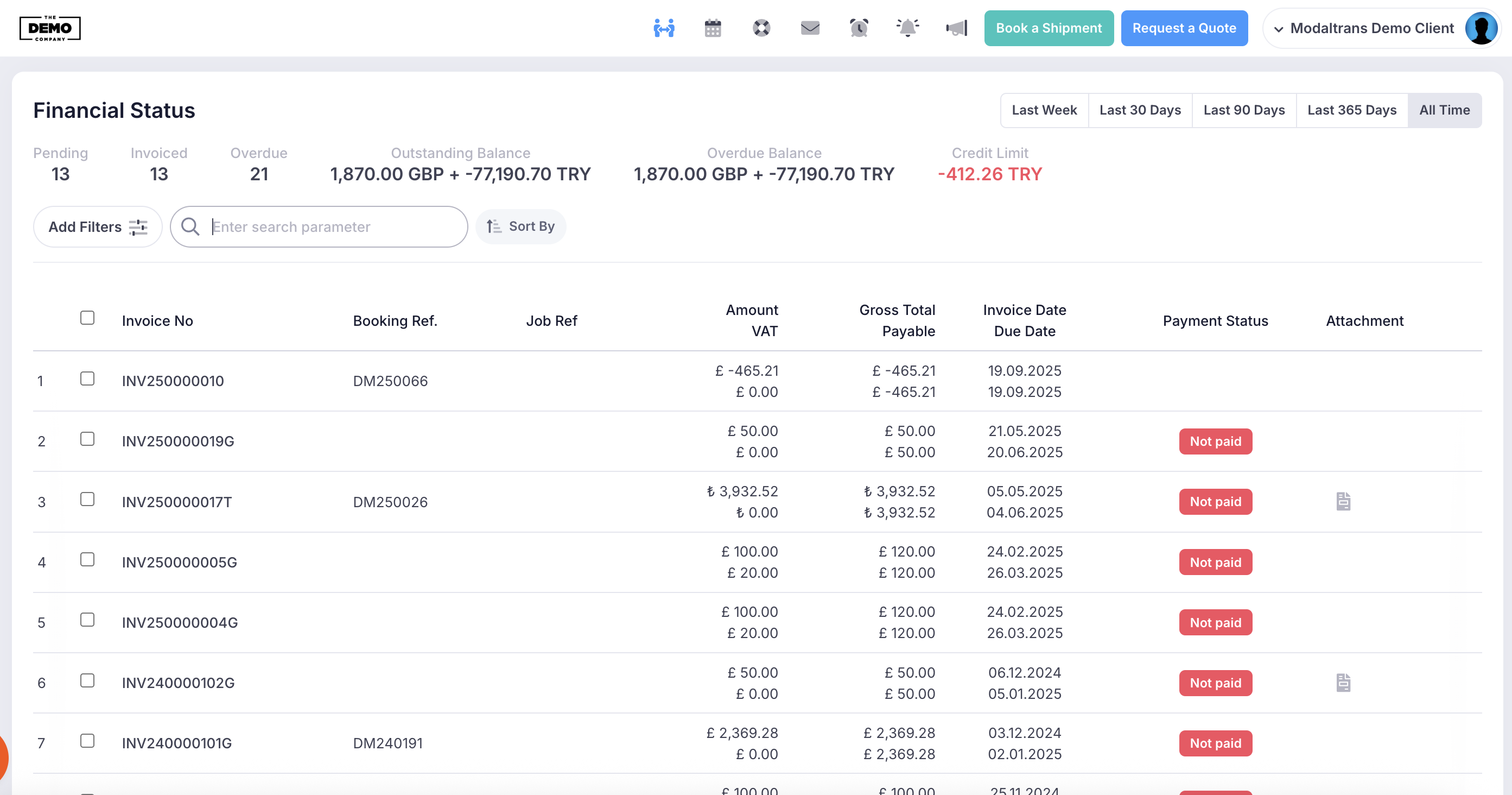The width and height of the screenshot is (1512, 795).
Task: Open the Sort By dropdown
Action: click(x=520, y=226)
